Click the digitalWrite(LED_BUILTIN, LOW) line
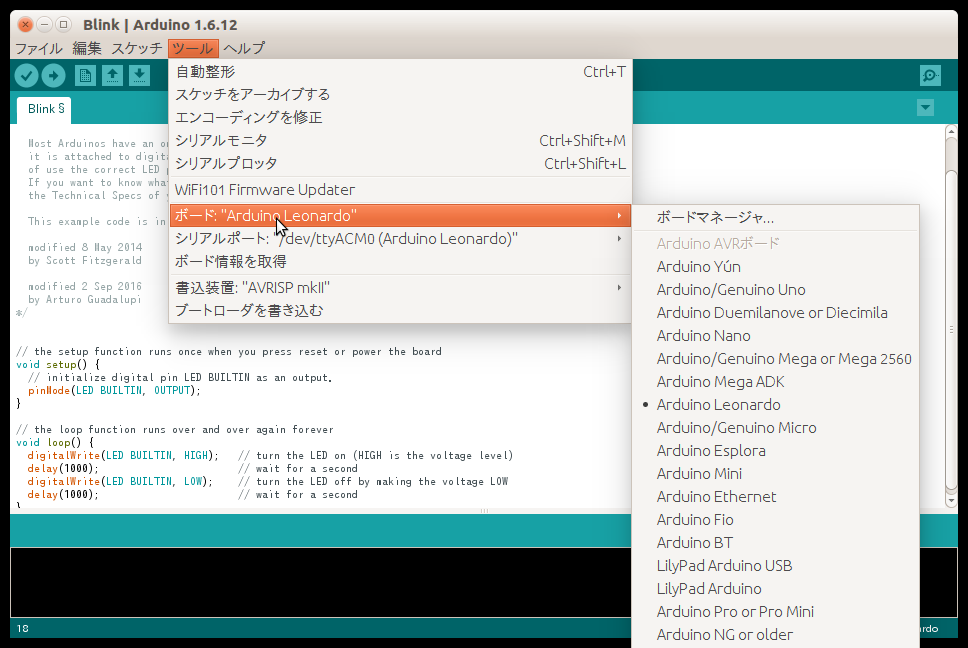This screenshot has height=648, width=968. click(120, 481)
